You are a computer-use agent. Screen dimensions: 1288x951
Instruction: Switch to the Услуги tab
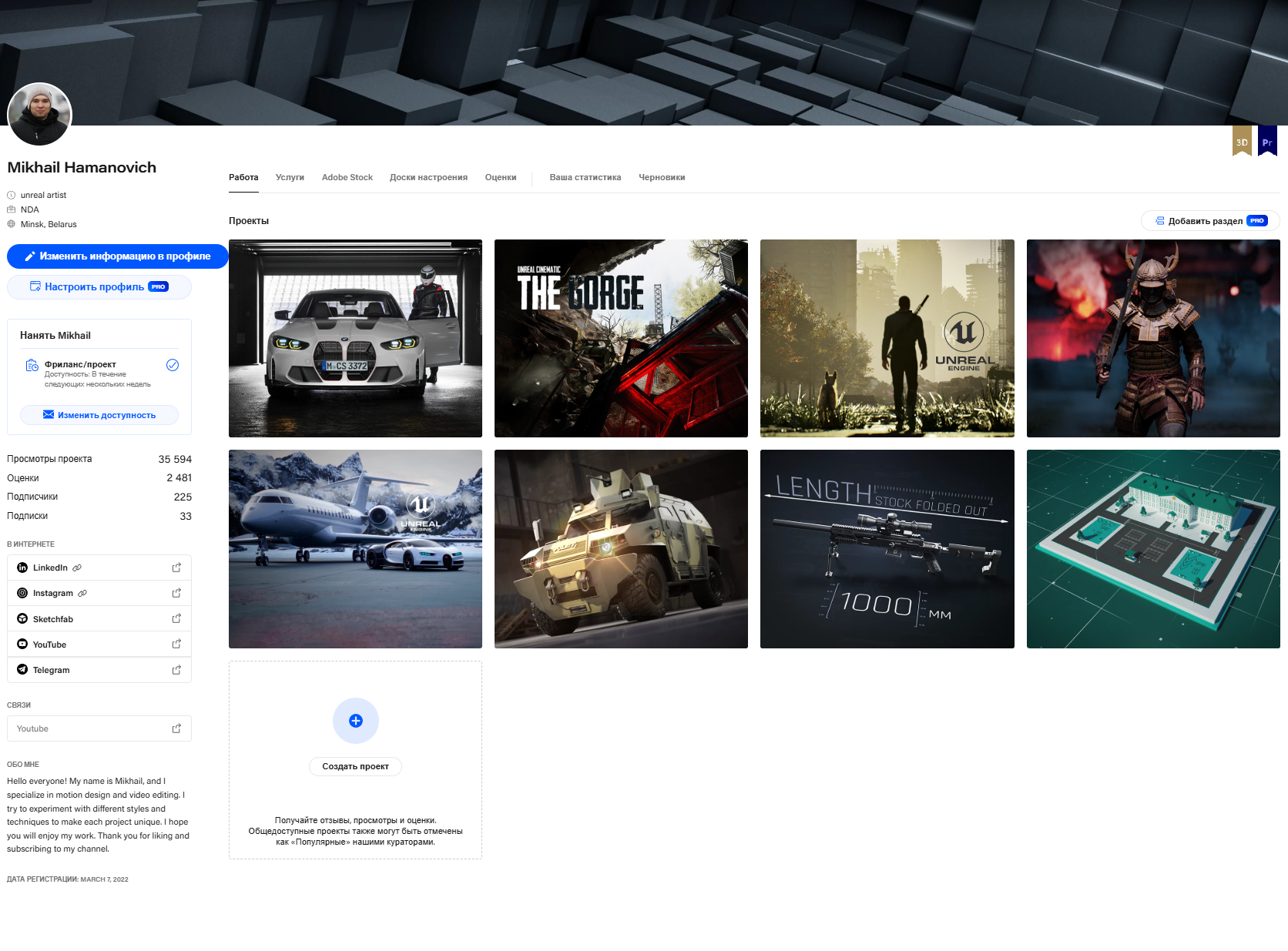290,177
